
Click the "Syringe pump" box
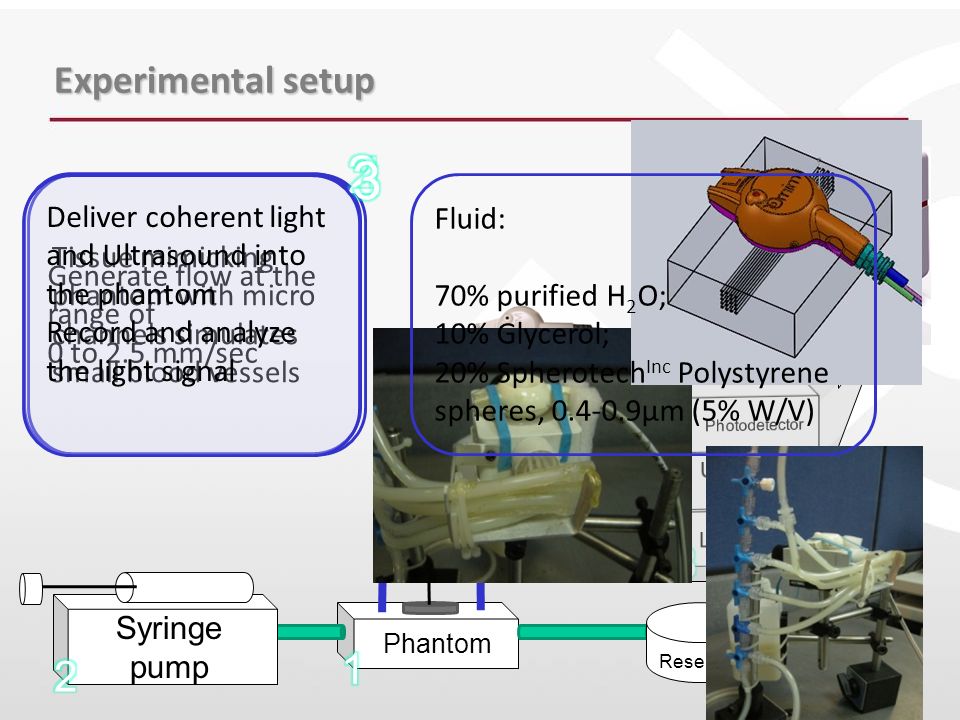pos(165,640)
